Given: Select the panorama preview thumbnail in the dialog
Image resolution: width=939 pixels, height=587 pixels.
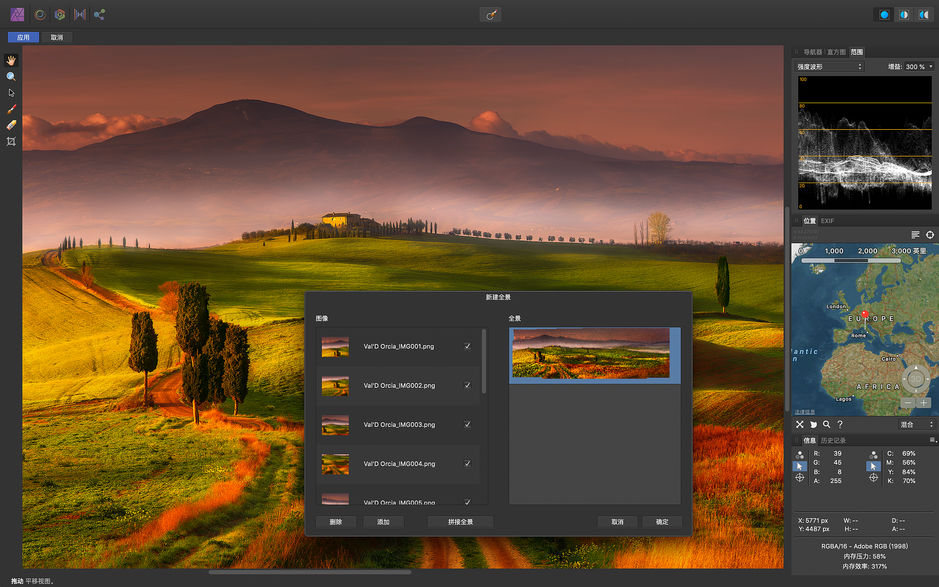Looking at the screenshot, I should click(x=593, y=353).
